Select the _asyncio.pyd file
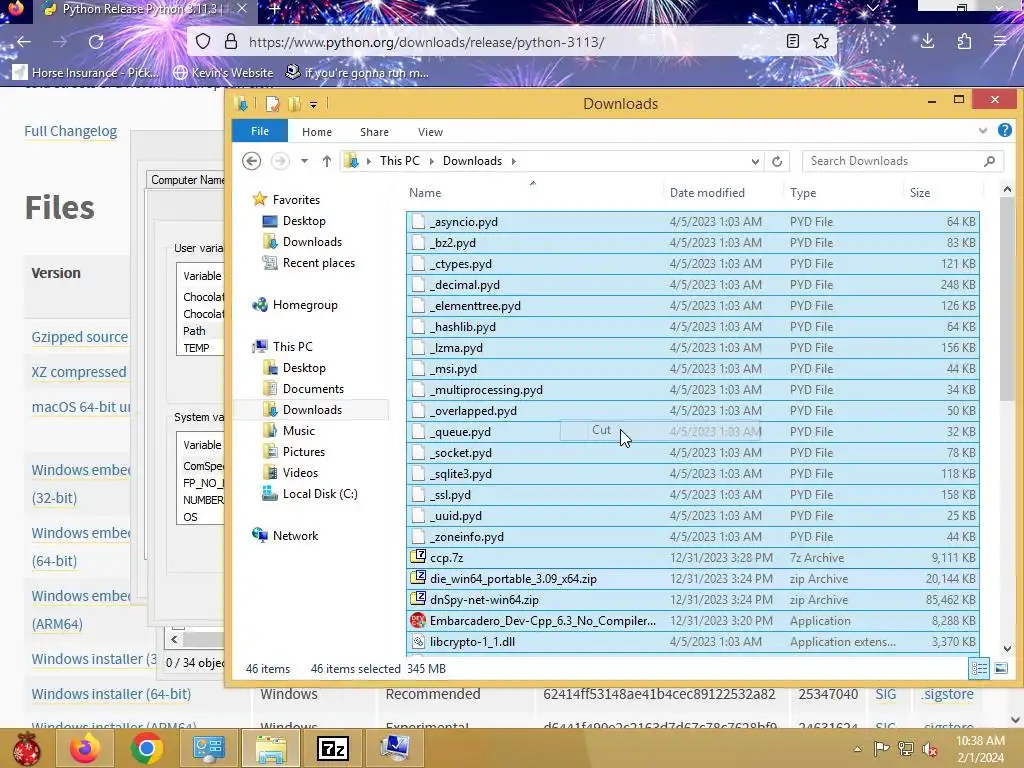The height and width of the screenshot is (768, 1024). [692, 222]
